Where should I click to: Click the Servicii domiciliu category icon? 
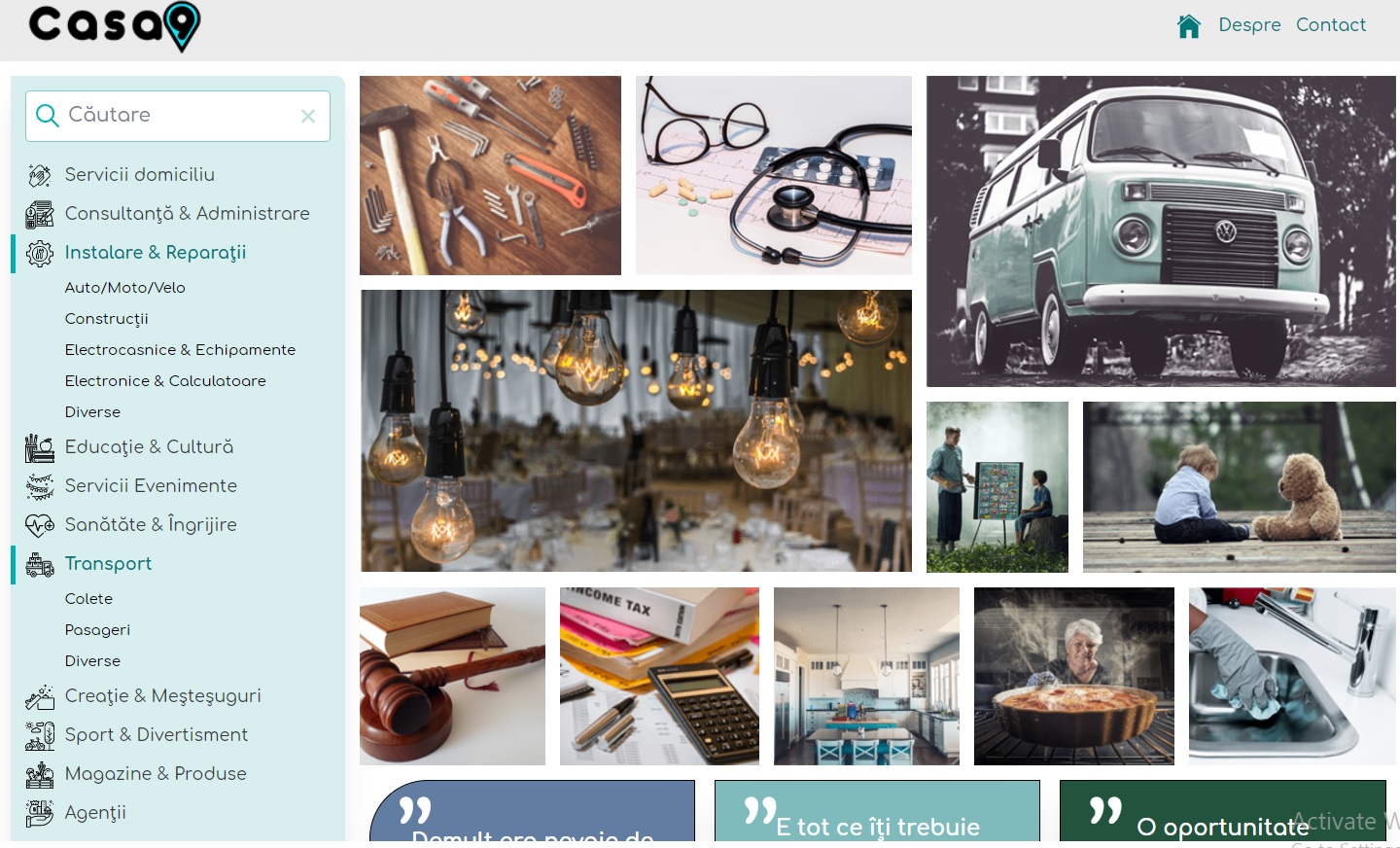40,175
